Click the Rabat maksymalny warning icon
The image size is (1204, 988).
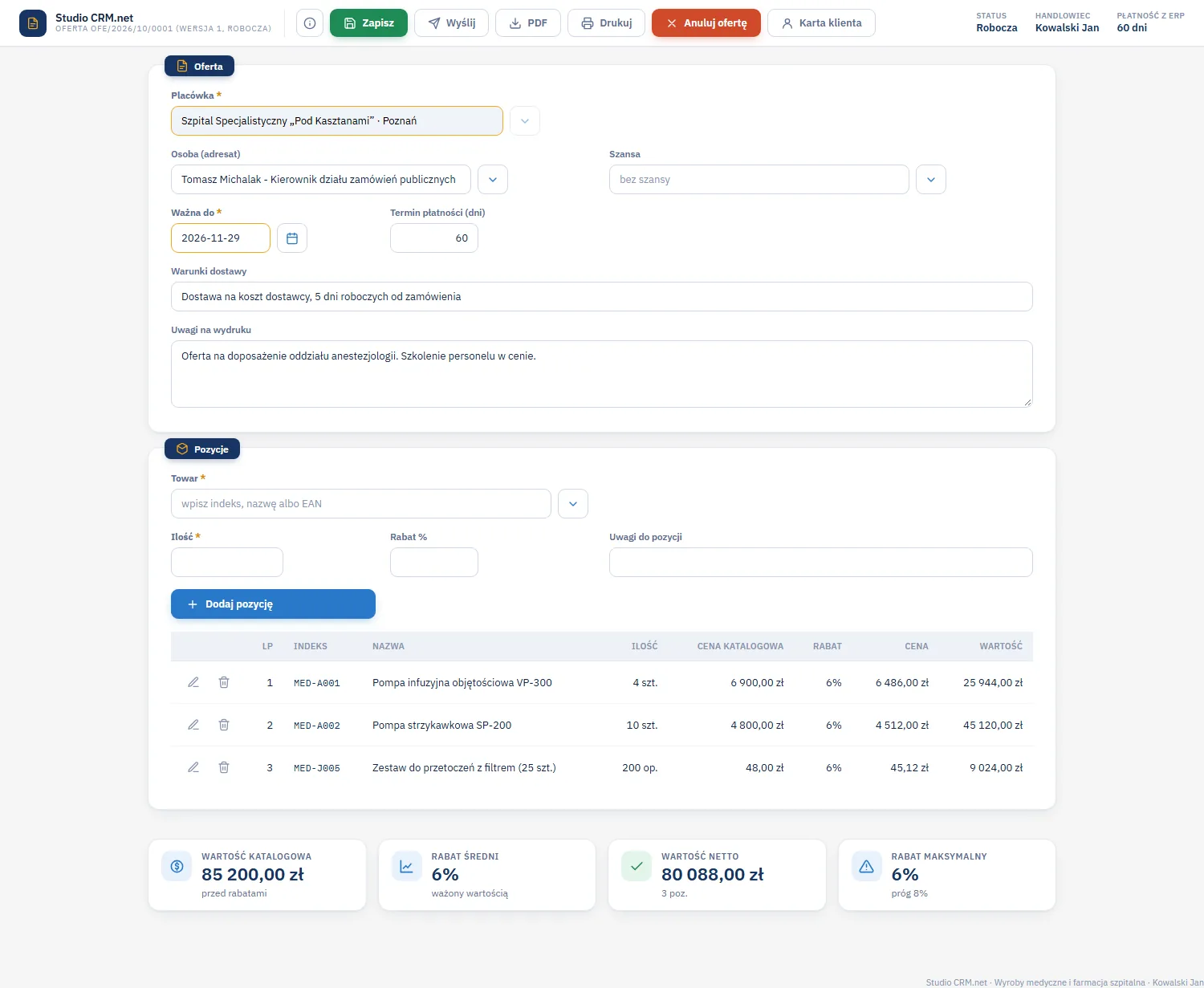tap(866, 866)
